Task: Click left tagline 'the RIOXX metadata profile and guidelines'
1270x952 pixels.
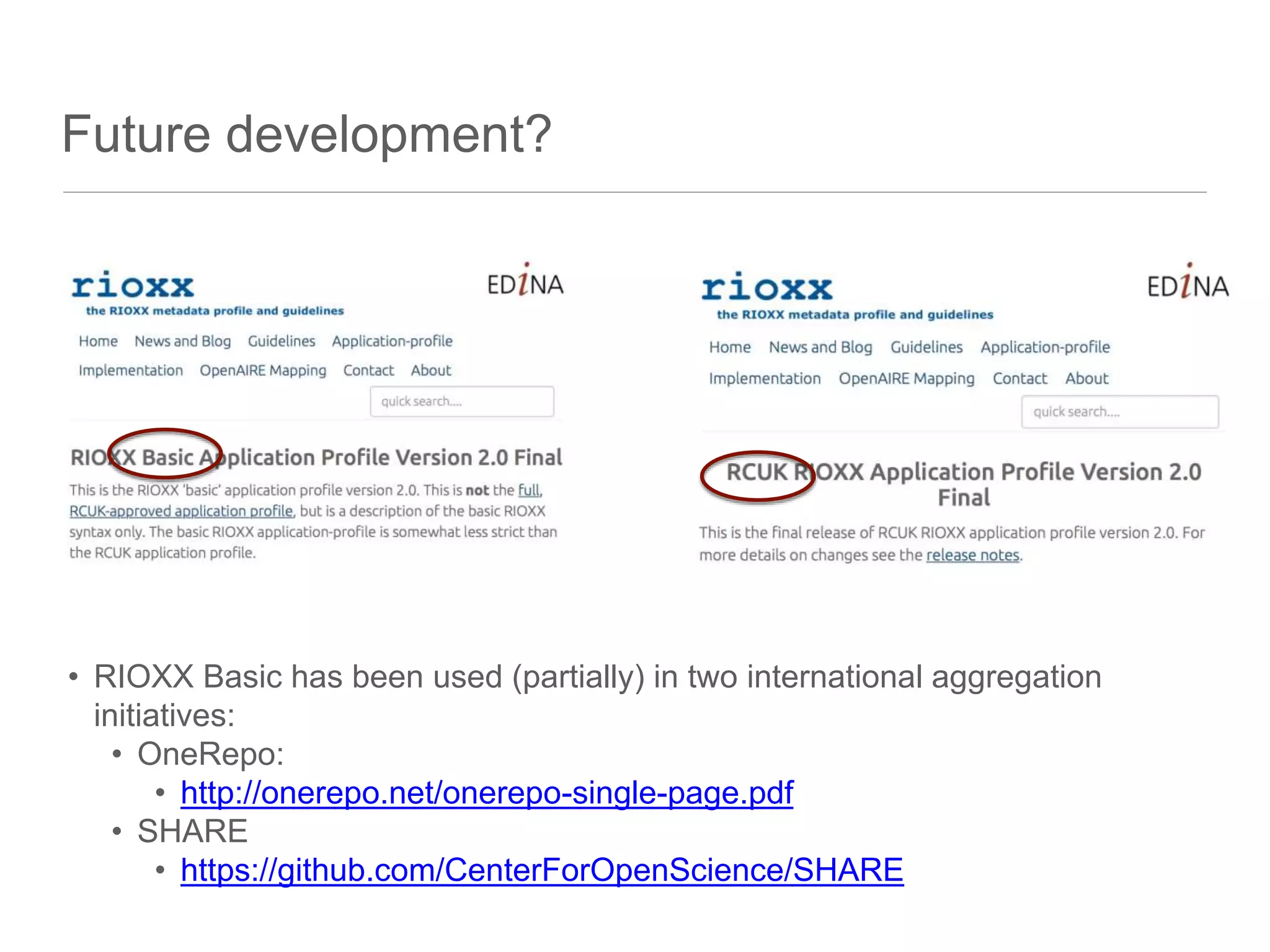Action: coord(215,311)
